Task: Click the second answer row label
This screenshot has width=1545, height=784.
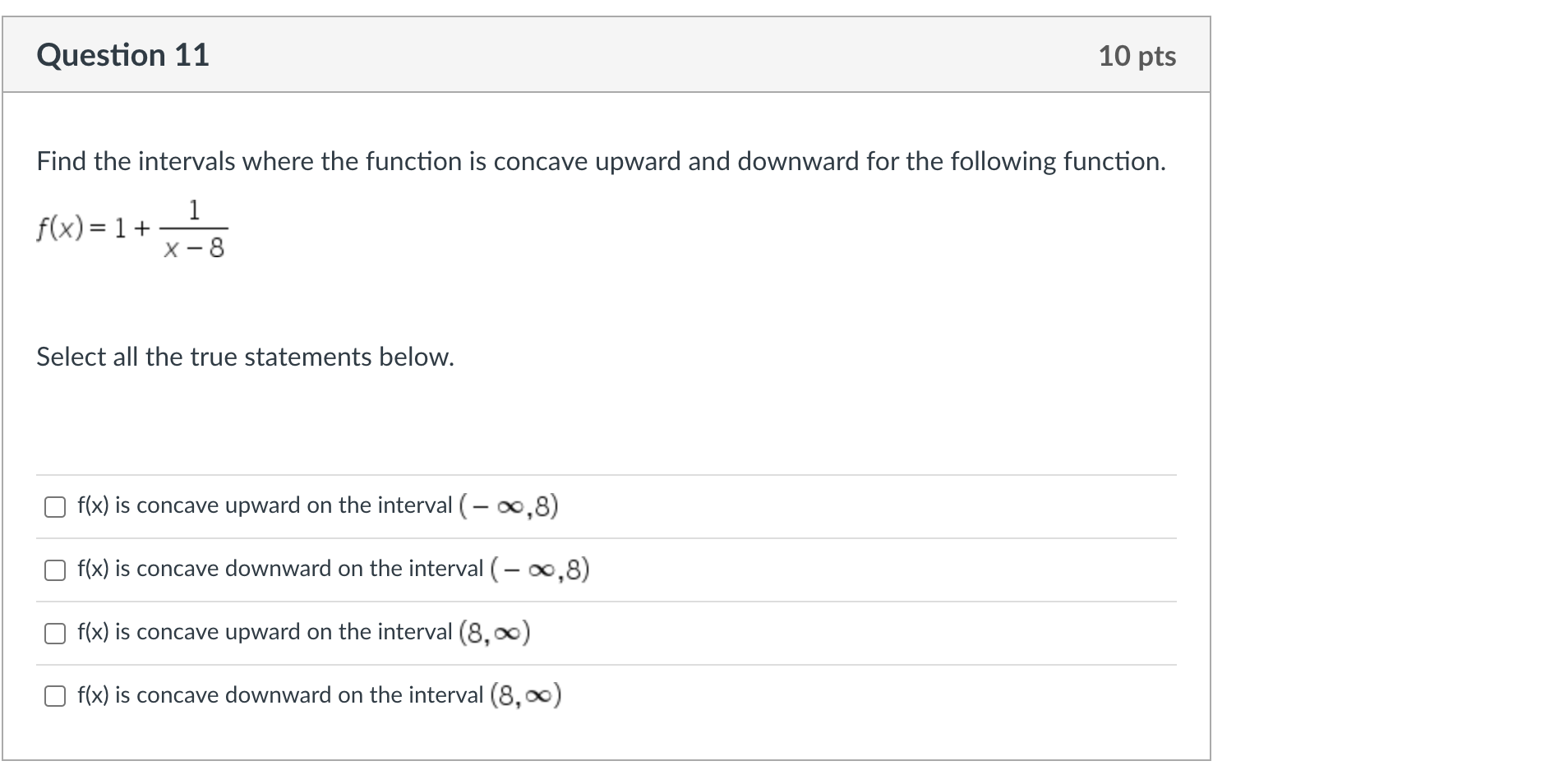Action: coord(333,570)
